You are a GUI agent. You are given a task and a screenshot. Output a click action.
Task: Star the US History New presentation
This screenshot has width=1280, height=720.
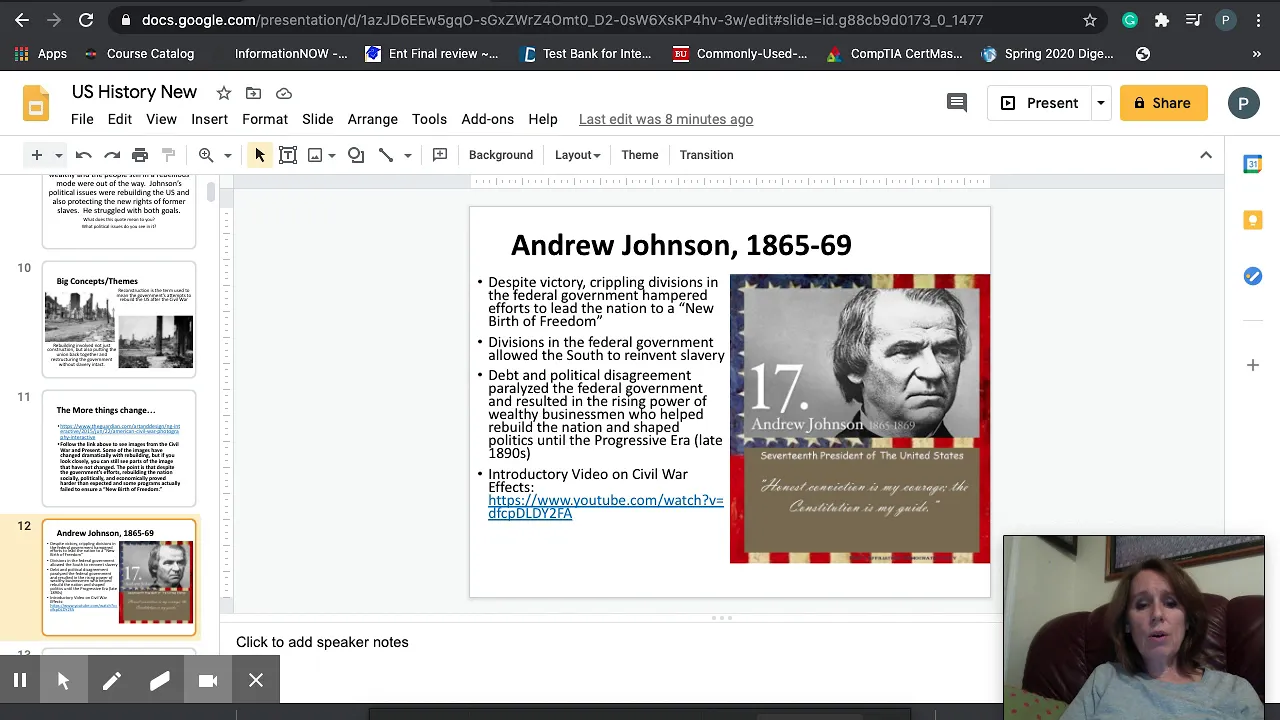[x=224, y=93]
